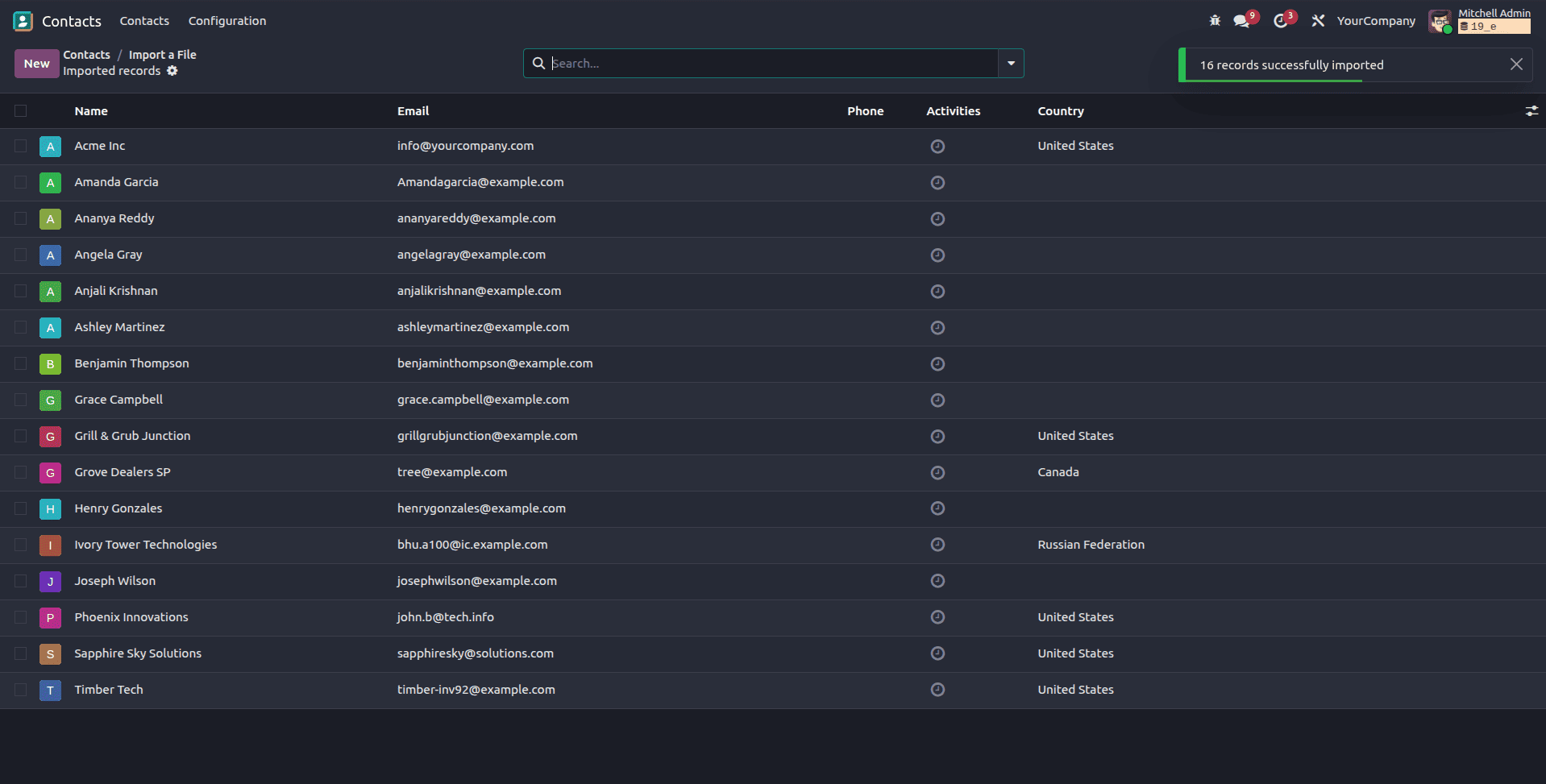Check the select-all checkbox in list header
This screenshot has width=1546, height=784.
20,110
